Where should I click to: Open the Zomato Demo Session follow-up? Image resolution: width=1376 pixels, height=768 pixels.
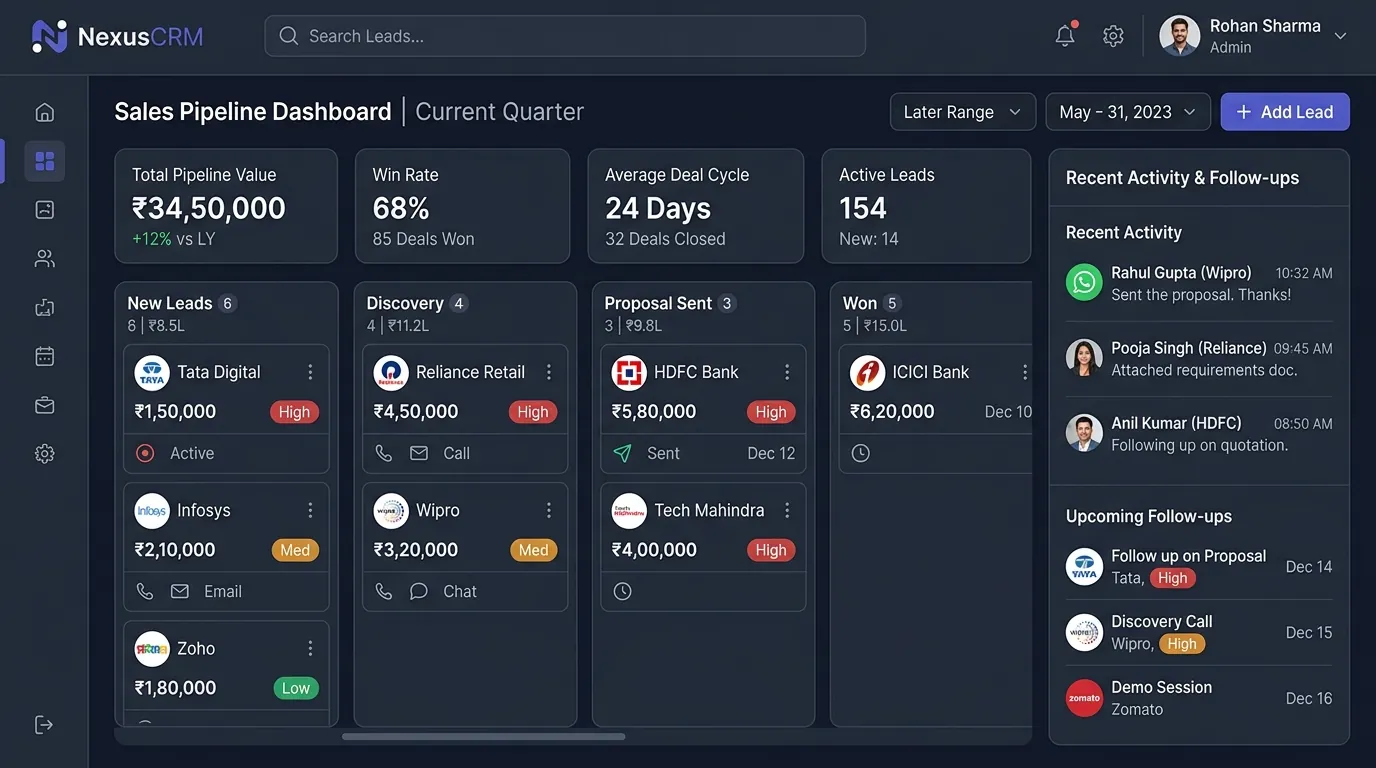click(1199, 698)
